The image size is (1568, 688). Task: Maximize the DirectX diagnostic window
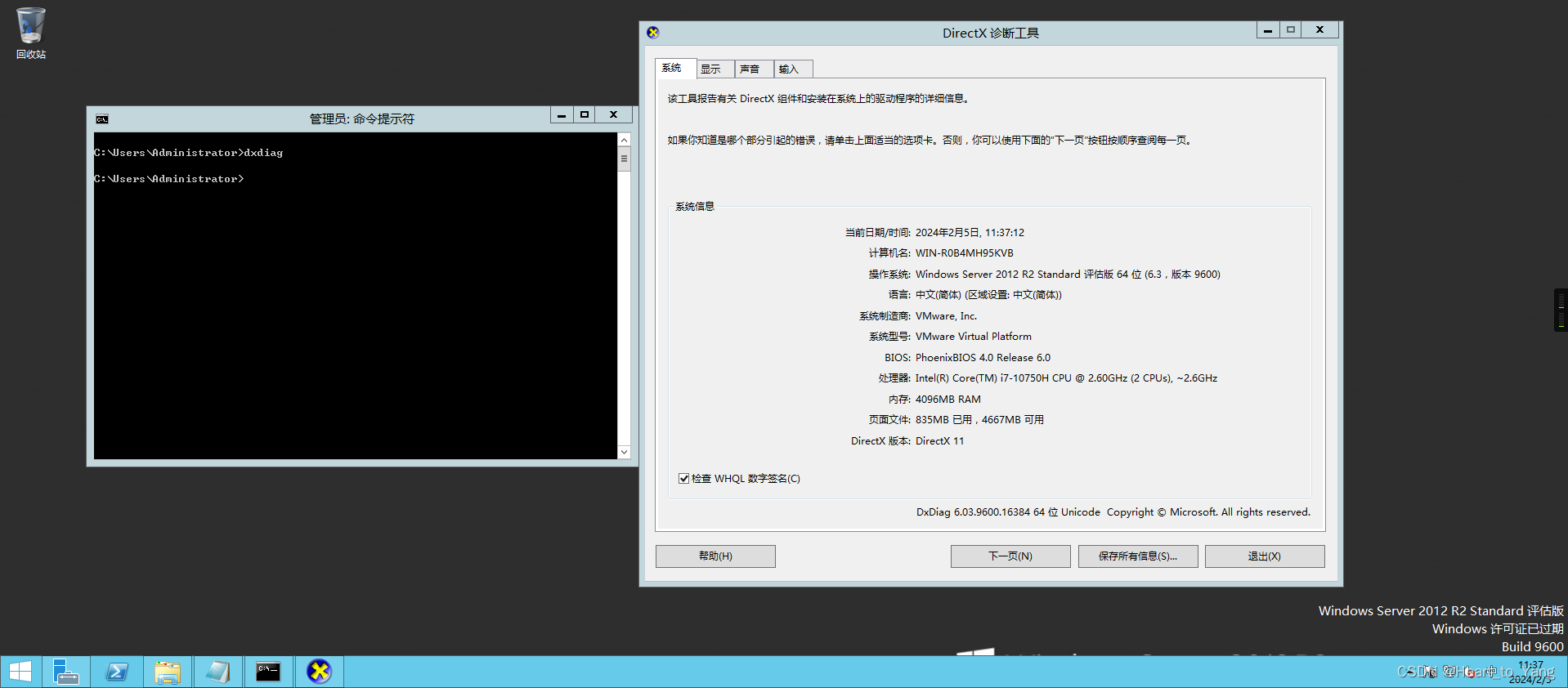pos(1291,30)
